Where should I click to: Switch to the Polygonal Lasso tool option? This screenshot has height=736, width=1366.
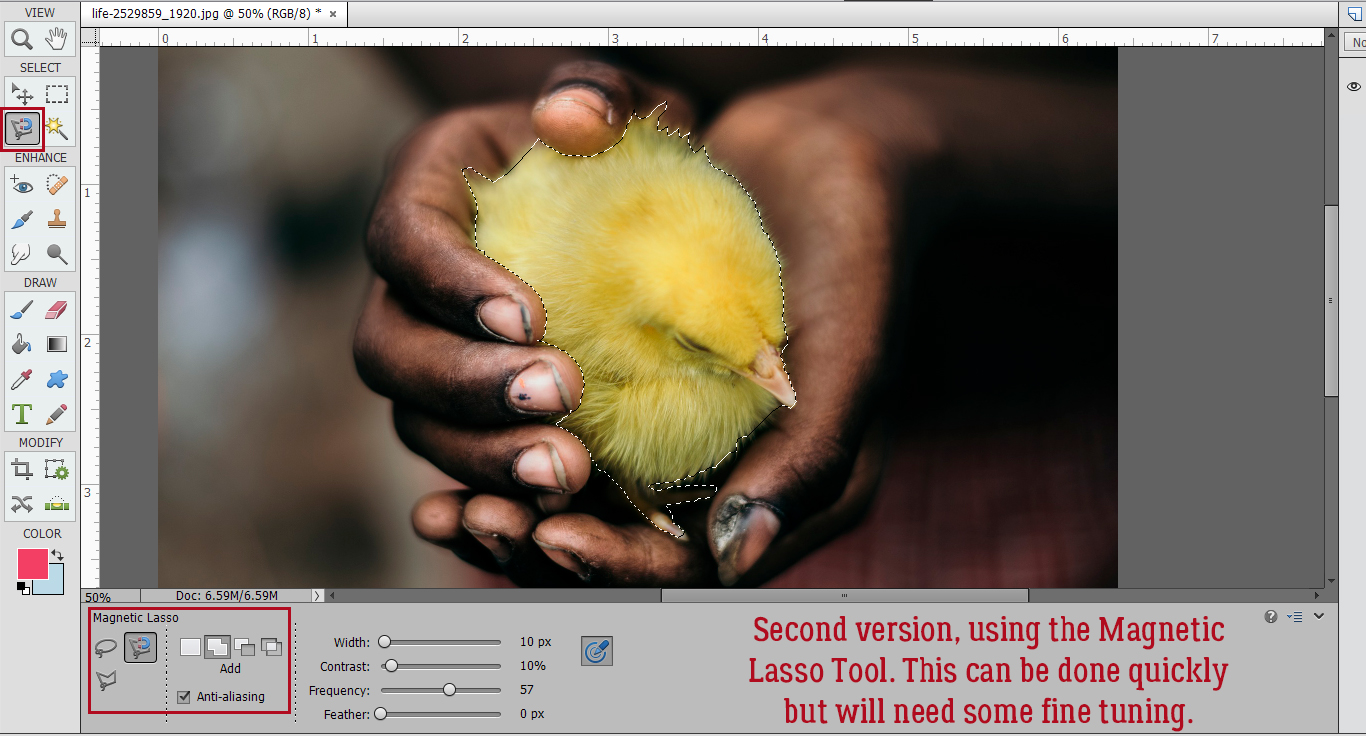coord(106,680)
